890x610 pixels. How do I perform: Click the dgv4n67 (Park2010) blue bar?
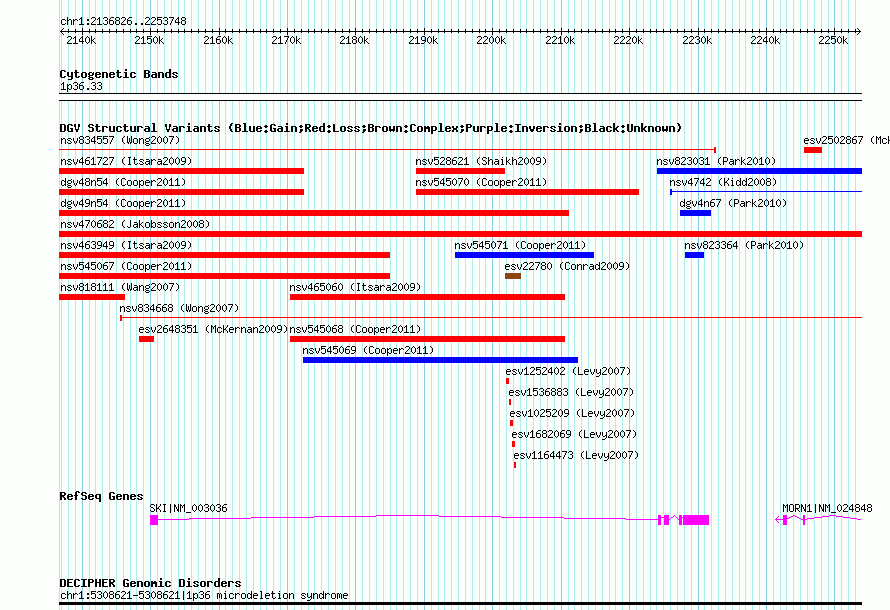695,213
